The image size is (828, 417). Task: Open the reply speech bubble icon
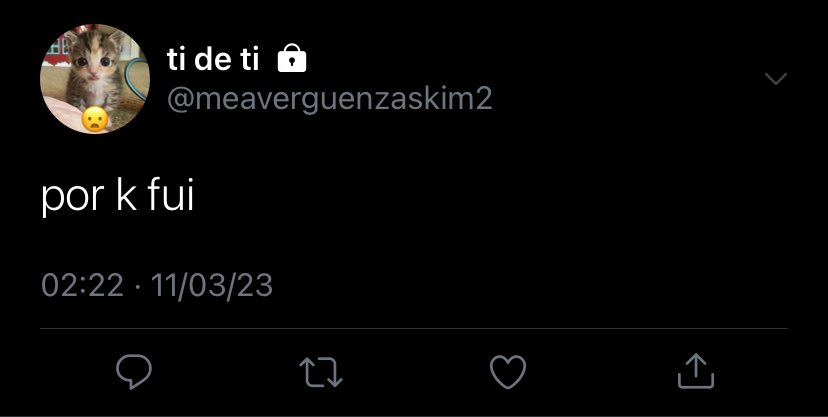point(134,372)
